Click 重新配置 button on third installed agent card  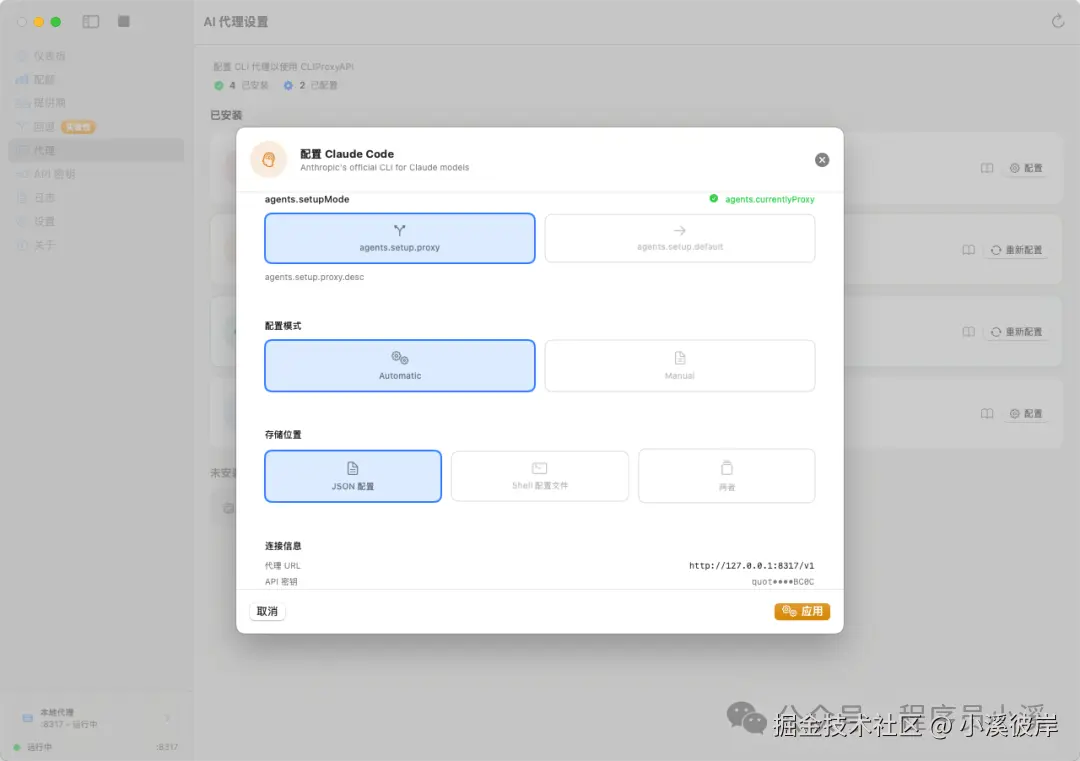[x=1017, y=332]
